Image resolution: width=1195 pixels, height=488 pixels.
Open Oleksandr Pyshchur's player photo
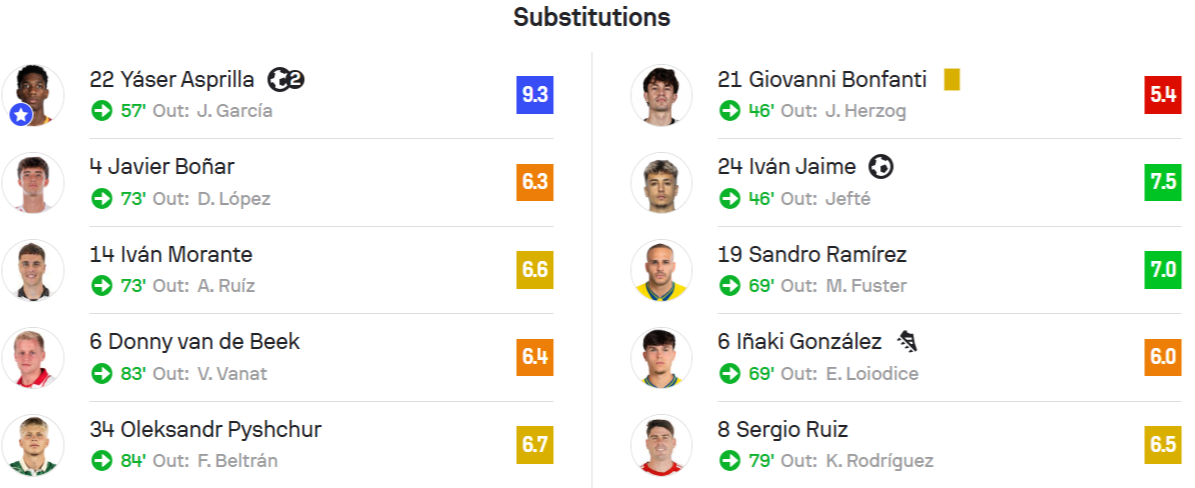click(33, 445)
